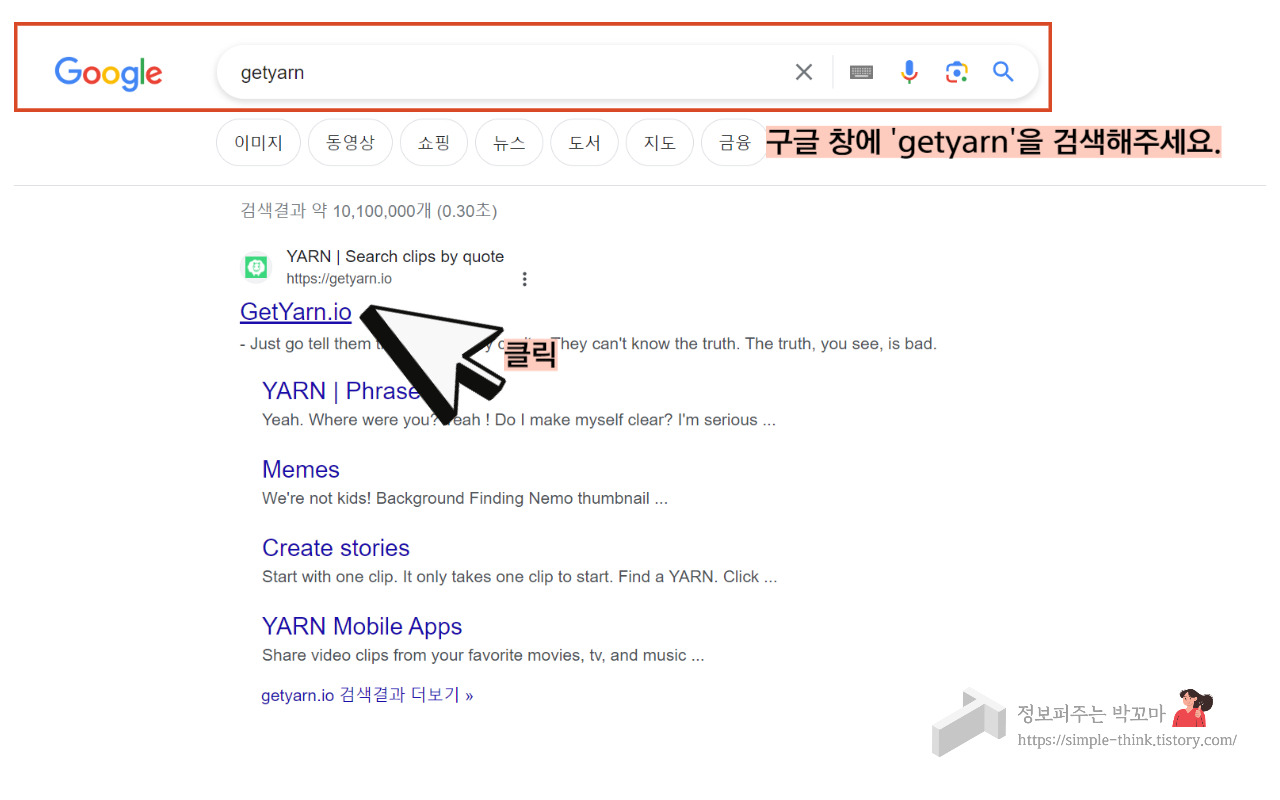This screenshot has width=1280, height=800.
Task: Open Google Lens image search icon
Action: tap(957, 72)
